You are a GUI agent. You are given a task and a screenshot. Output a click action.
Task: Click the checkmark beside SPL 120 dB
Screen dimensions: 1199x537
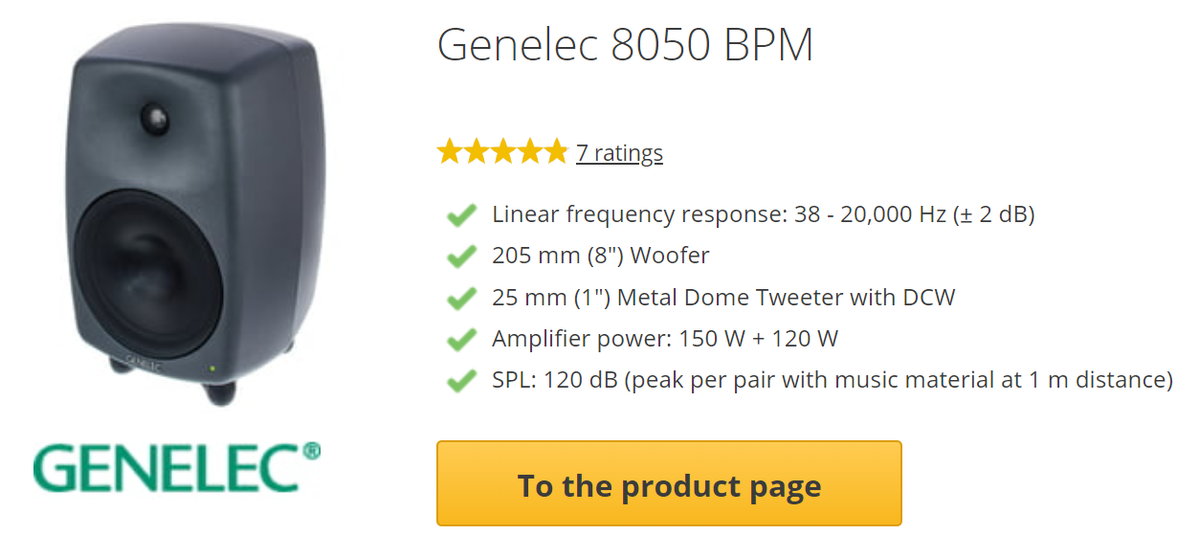click(460, 381)
